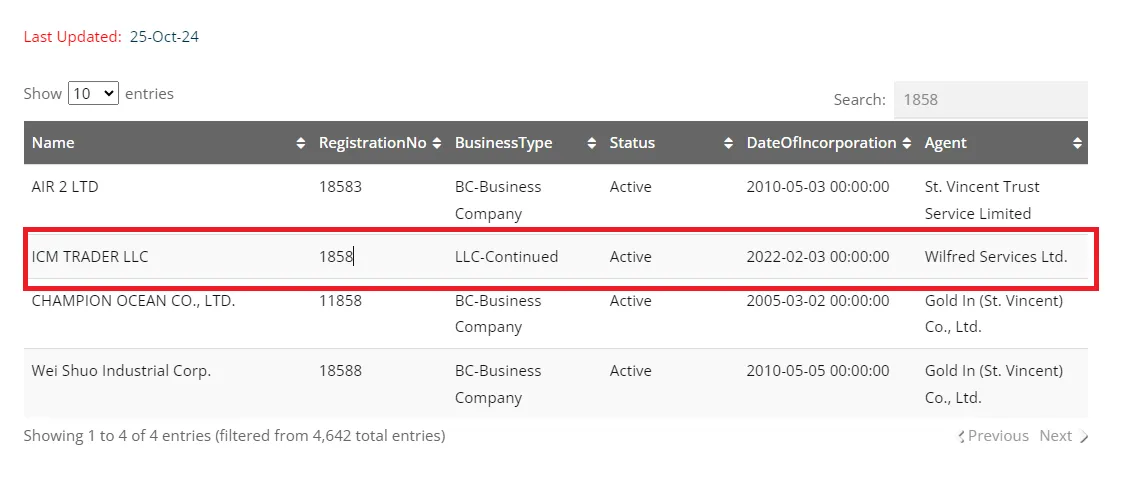Sort by Name column arrows icon
The image size is (1121, 481).
pos(301,143)
